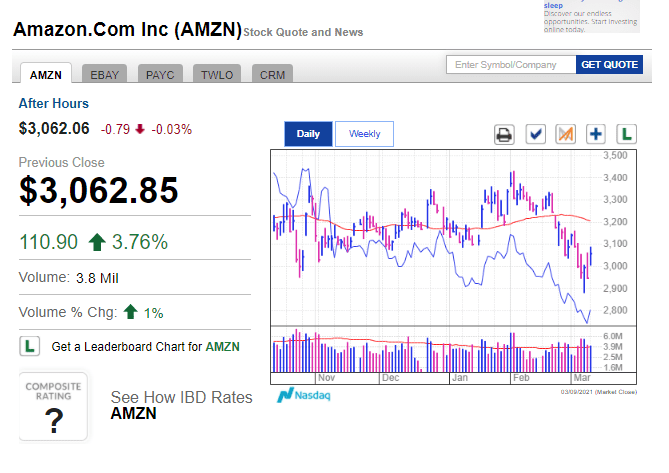Open the green Leaderboard L icon above chart

[x=626, y=134]
